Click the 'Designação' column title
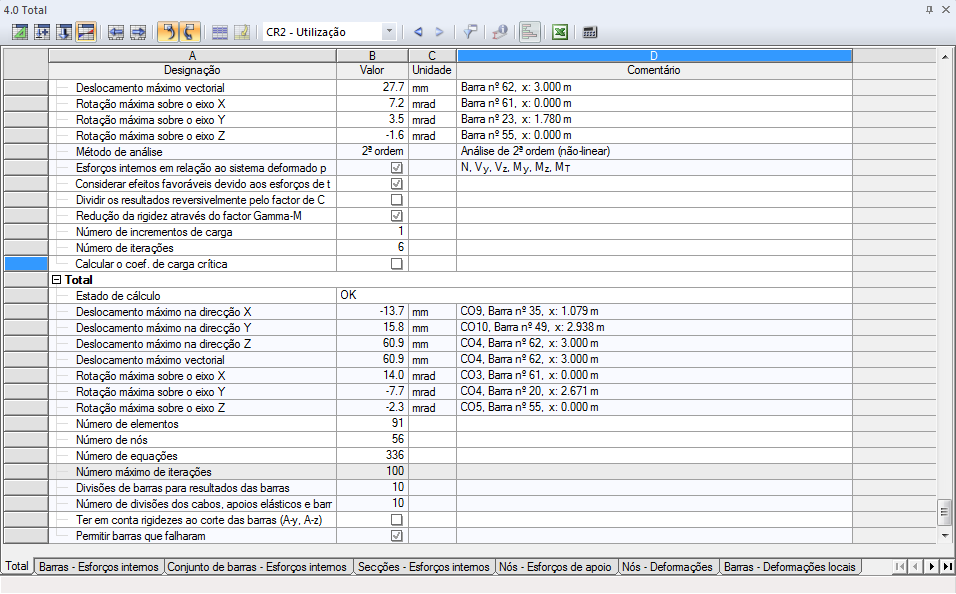 coord(192,70)
